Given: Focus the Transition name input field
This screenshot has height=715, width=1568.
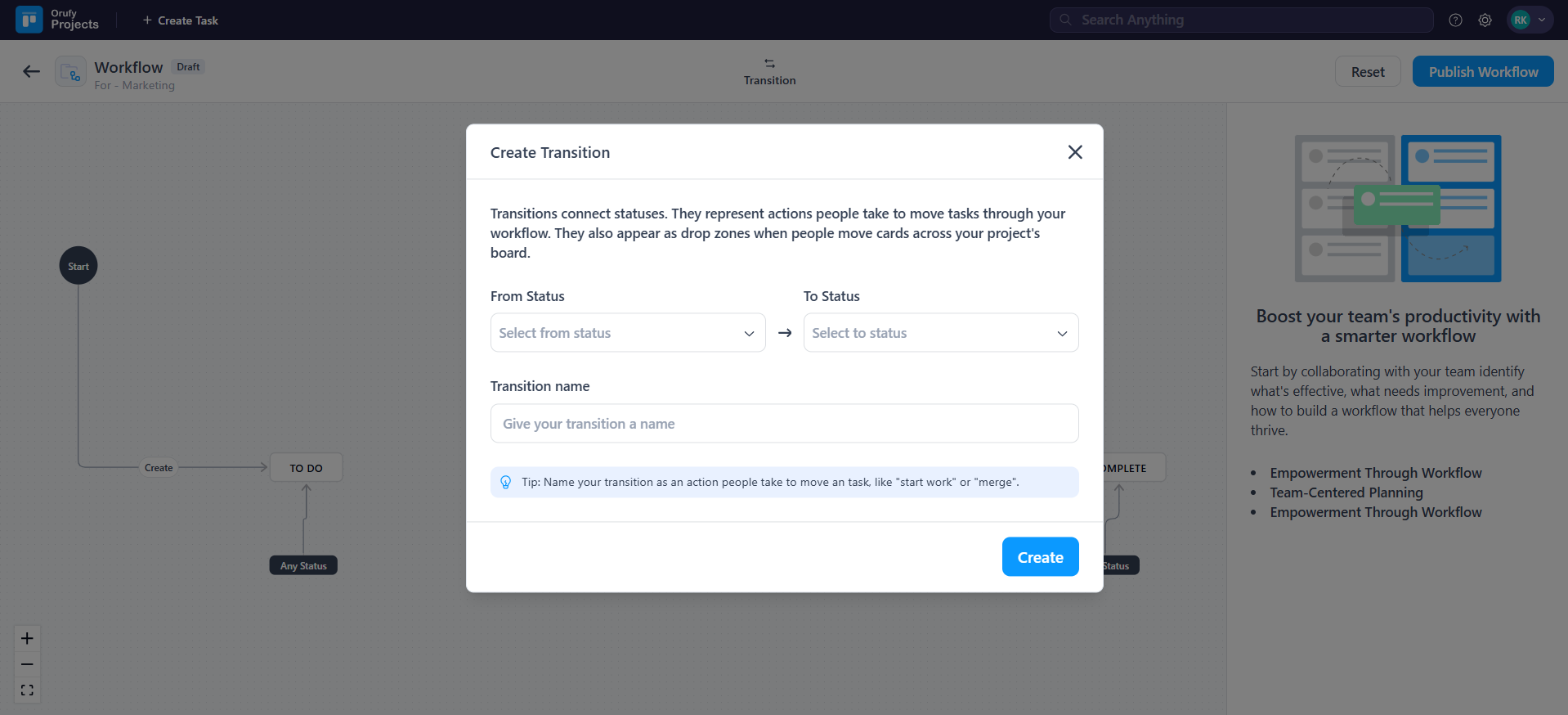Looking at the screenshot, I should (x=784, y=424).
